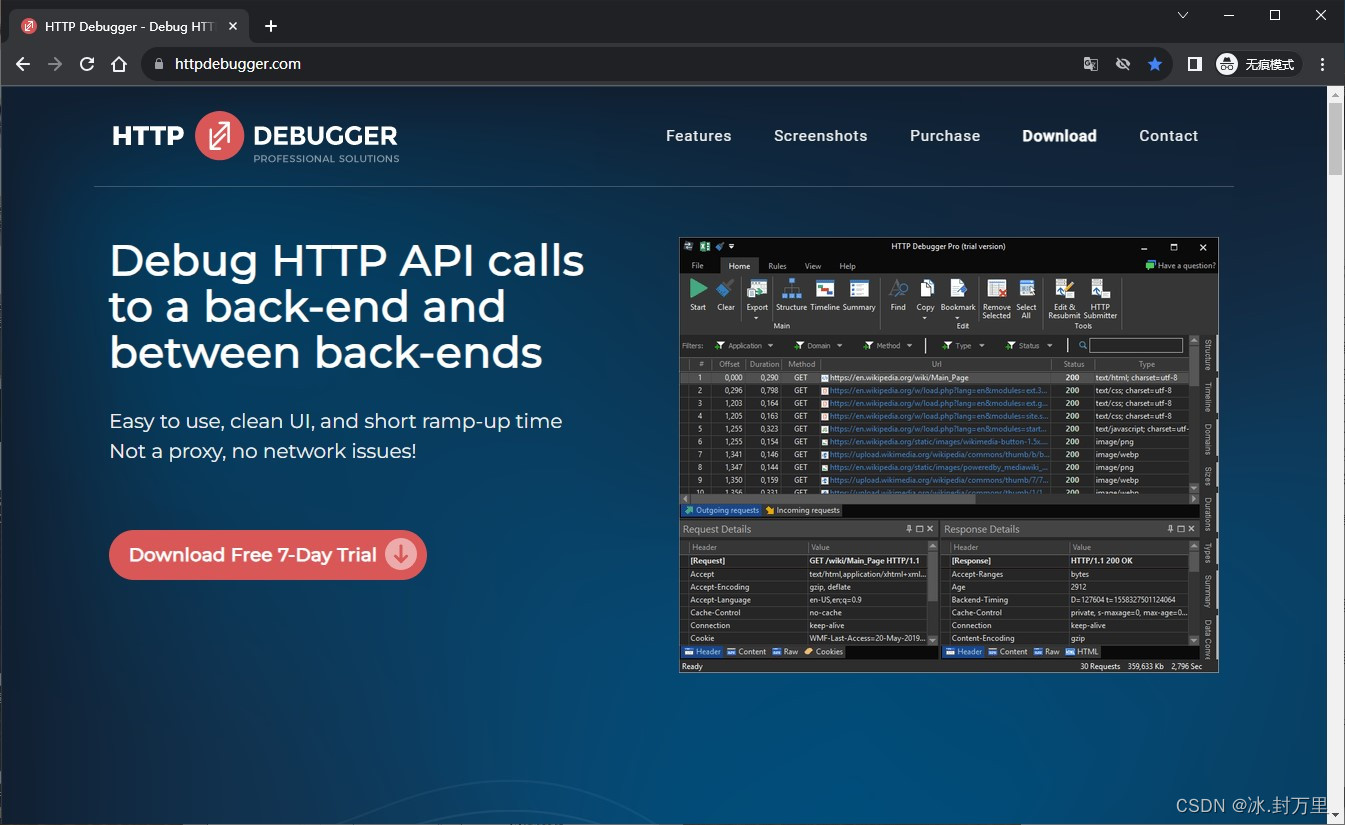
Task: Close the HTTP Debugger tab
Action: (235, 26)
